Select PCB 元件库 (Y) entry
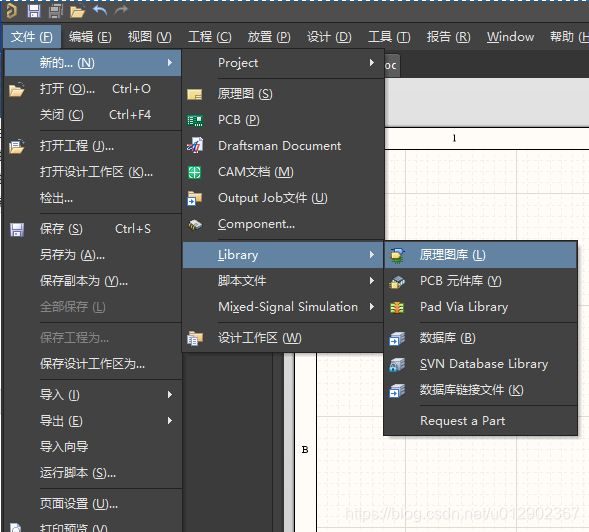The height and width of the screenshot is (532, 589). pos(480,281)
